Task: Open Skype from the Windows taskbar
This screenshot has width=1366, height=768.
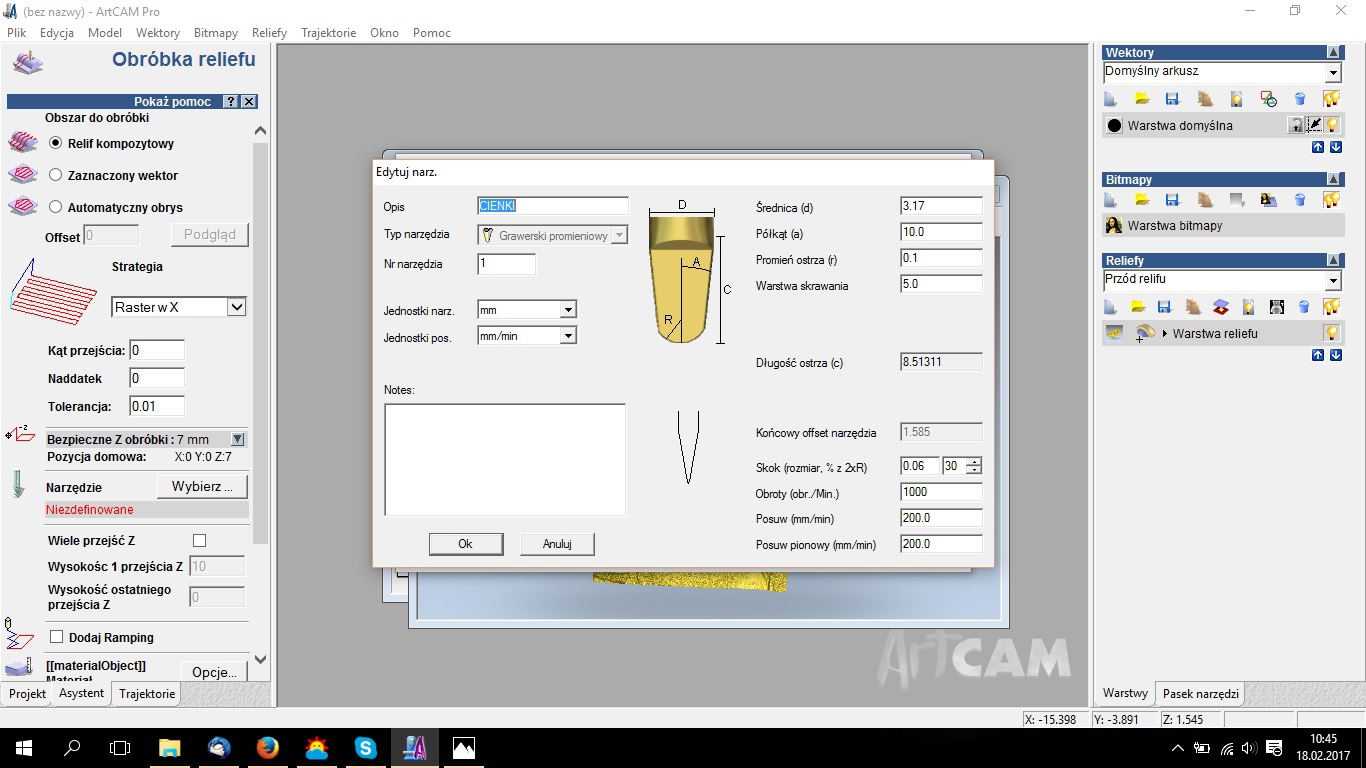Action: point(365,748)
